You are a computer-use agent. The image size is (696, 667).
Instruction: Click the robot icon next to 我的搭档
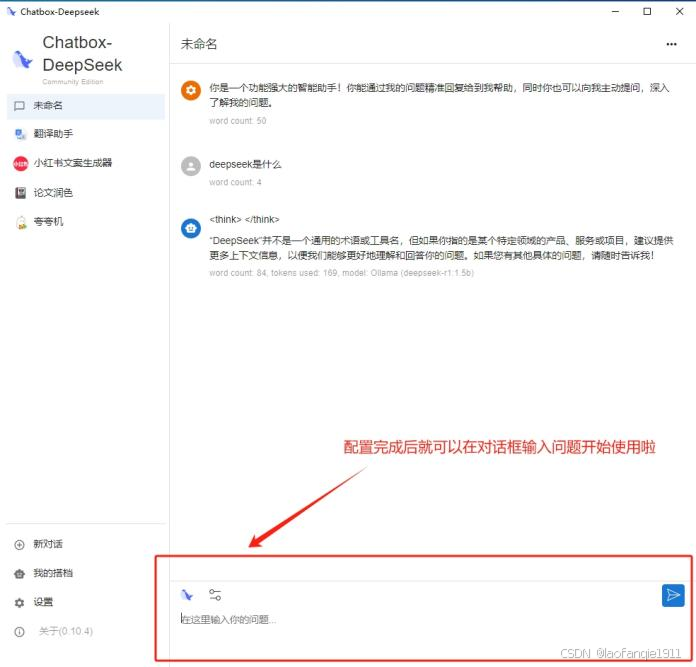click(x=20, y=574)
